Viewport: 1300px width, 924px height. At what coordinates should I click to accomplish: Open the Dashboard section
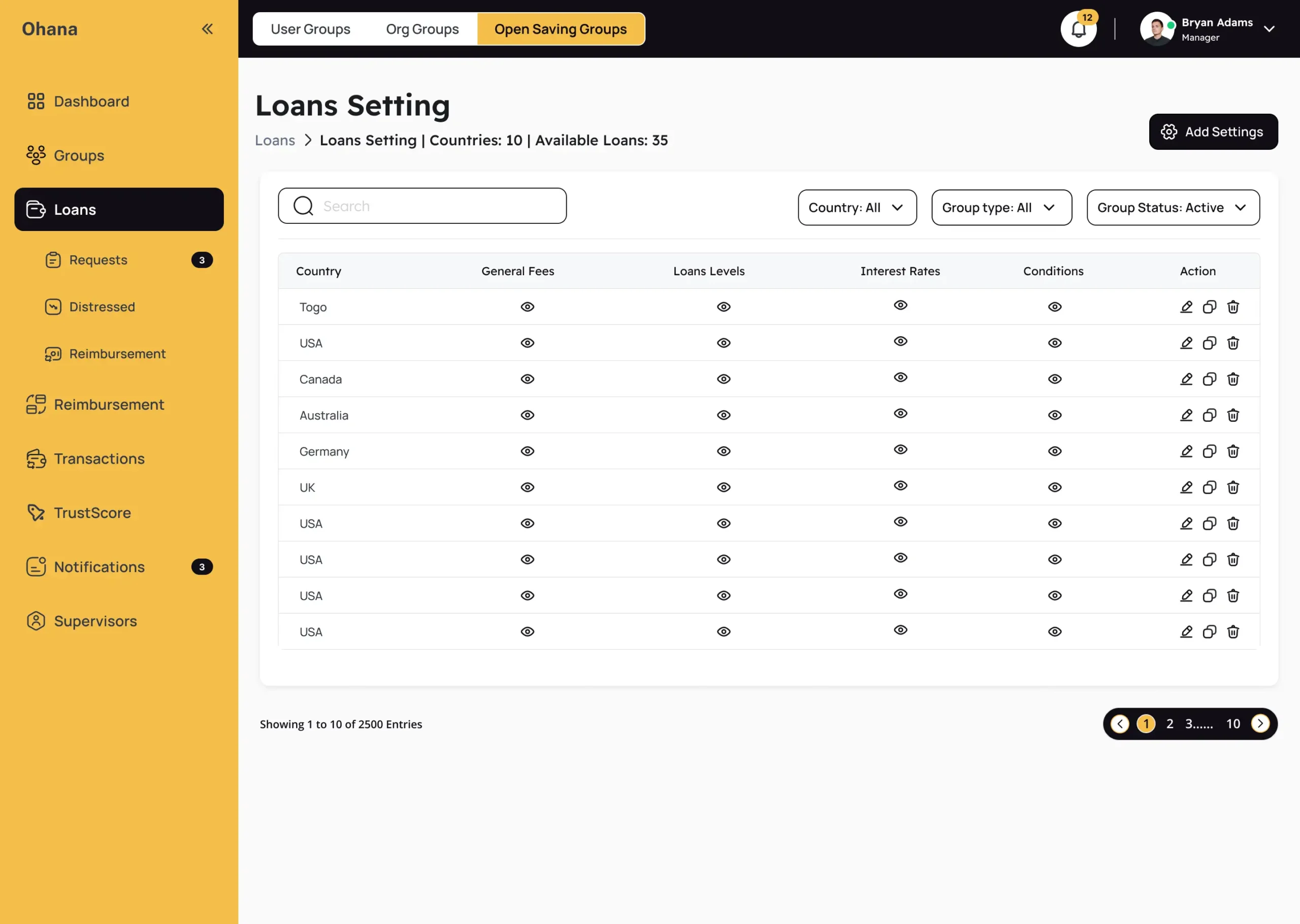91,101
